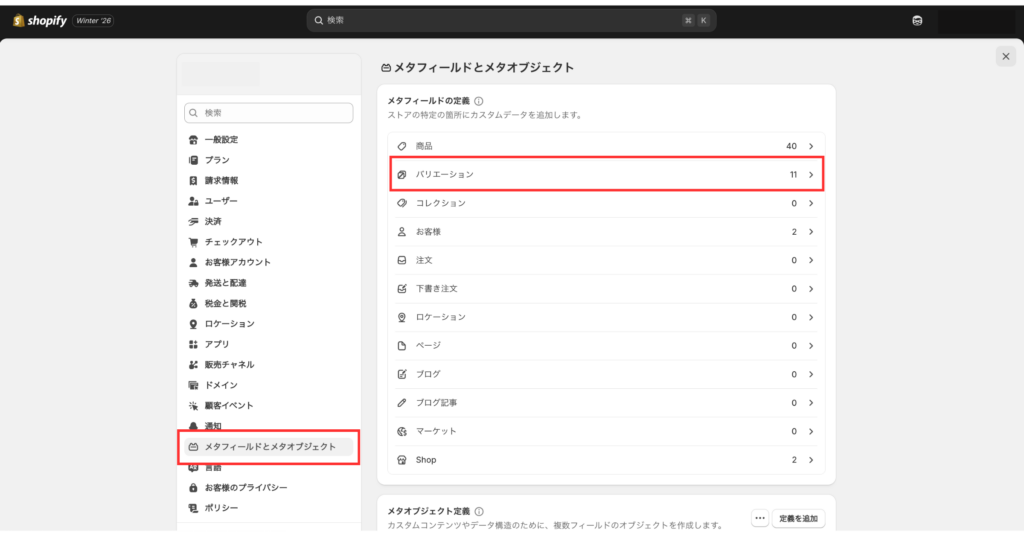Open コレクション metafield definitions
The image size is (1024, 536).
click(607, 204)
